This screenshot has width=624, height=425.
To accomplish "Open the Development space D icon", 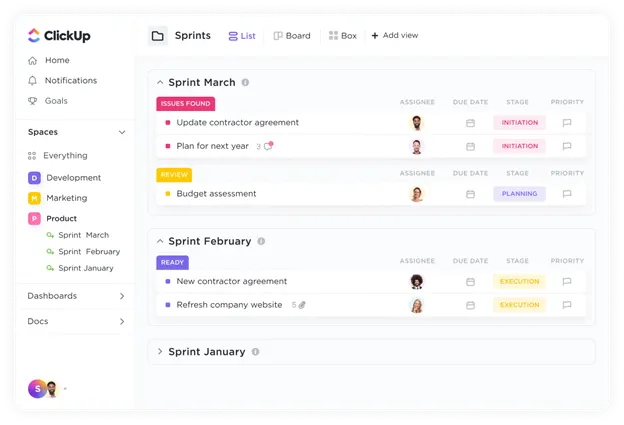I will [34, 178].
